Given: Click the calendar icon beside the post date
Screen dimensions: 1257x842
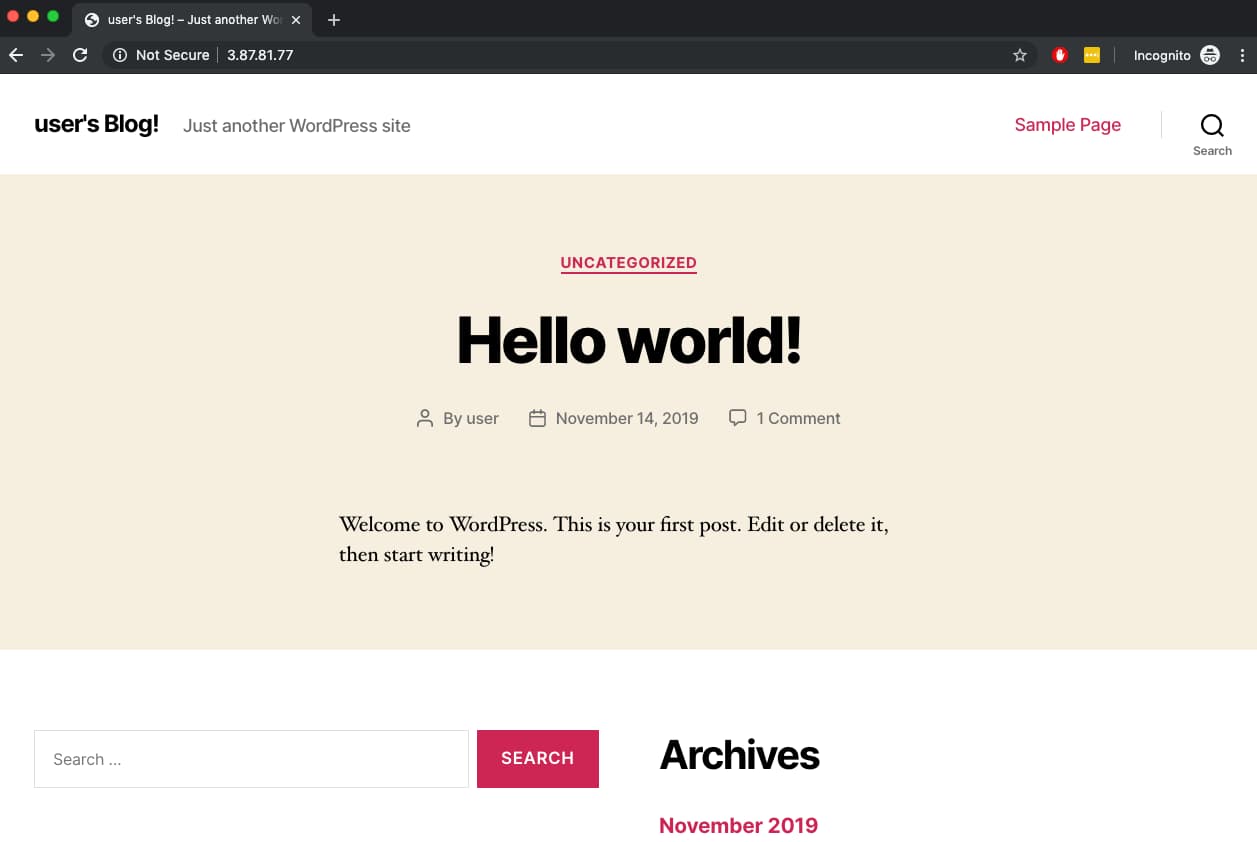Looking at the screenshot, I should 537,418.
